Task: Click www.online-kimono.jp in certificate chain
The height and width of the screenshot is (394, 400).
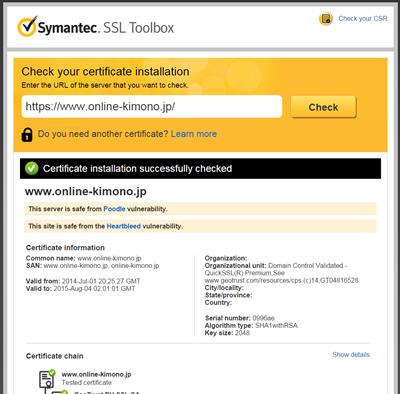Action: point(96,374)
